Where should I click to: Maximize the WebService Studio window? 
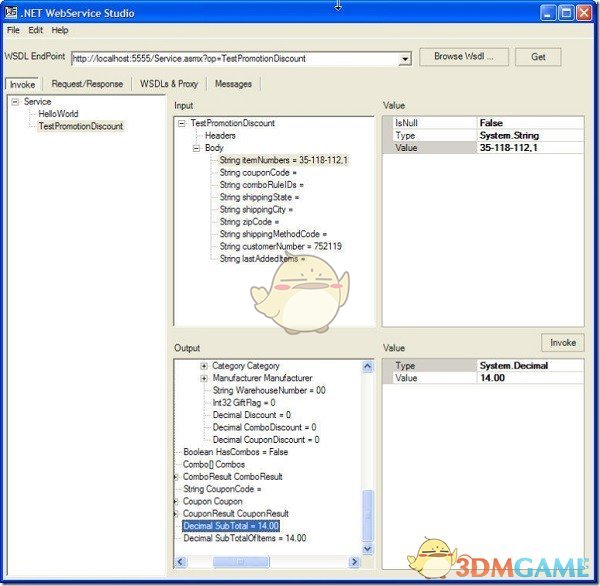click(566, 13)
